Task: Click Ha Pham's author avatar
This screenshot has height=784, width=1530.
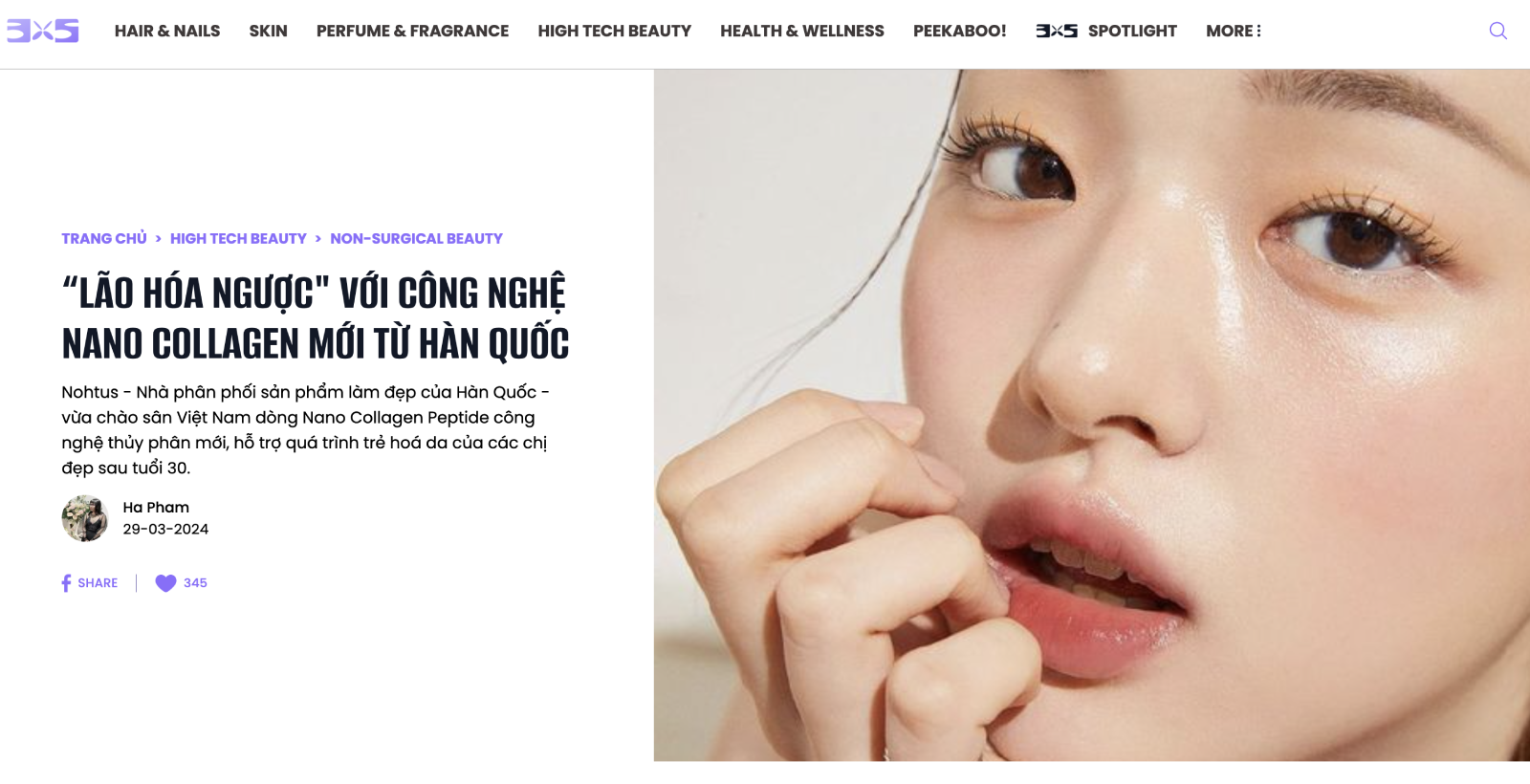Action: coord(85,518)
